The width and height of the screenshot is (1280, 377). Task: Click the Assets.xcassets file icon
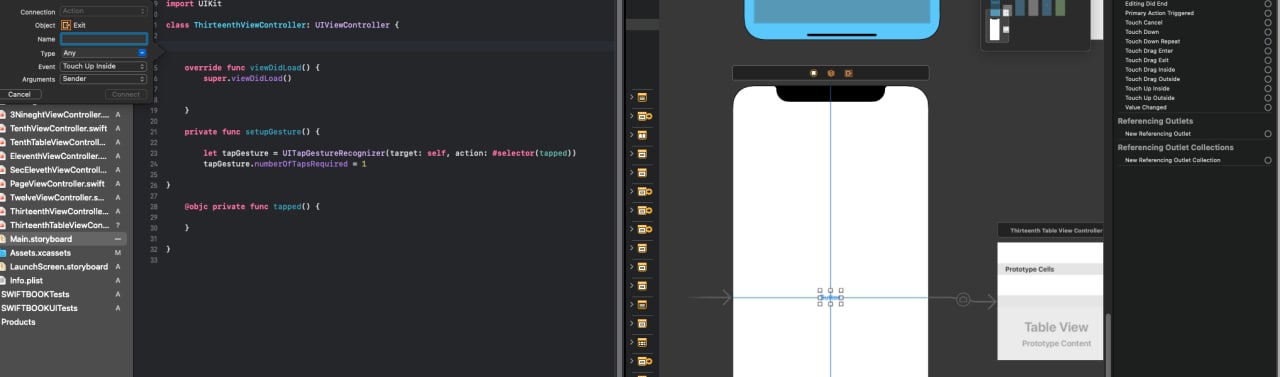[x=4, y=253]
